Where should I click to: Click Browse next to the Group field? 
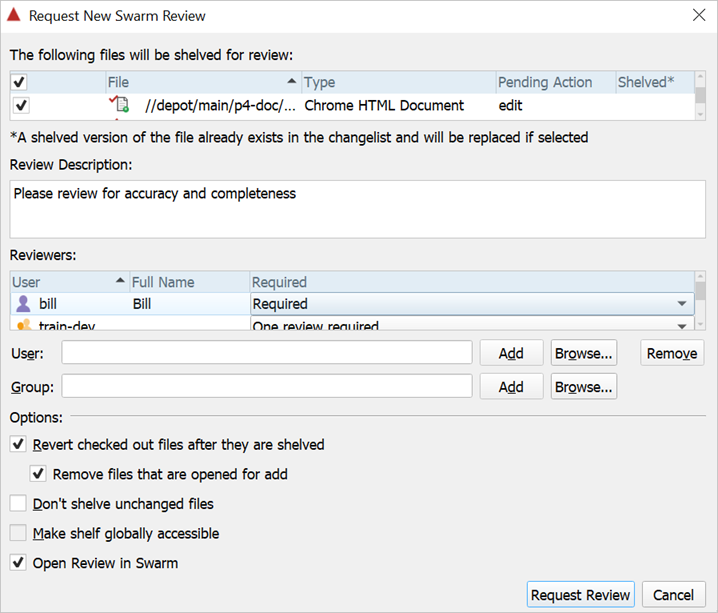tap(583, 387)
